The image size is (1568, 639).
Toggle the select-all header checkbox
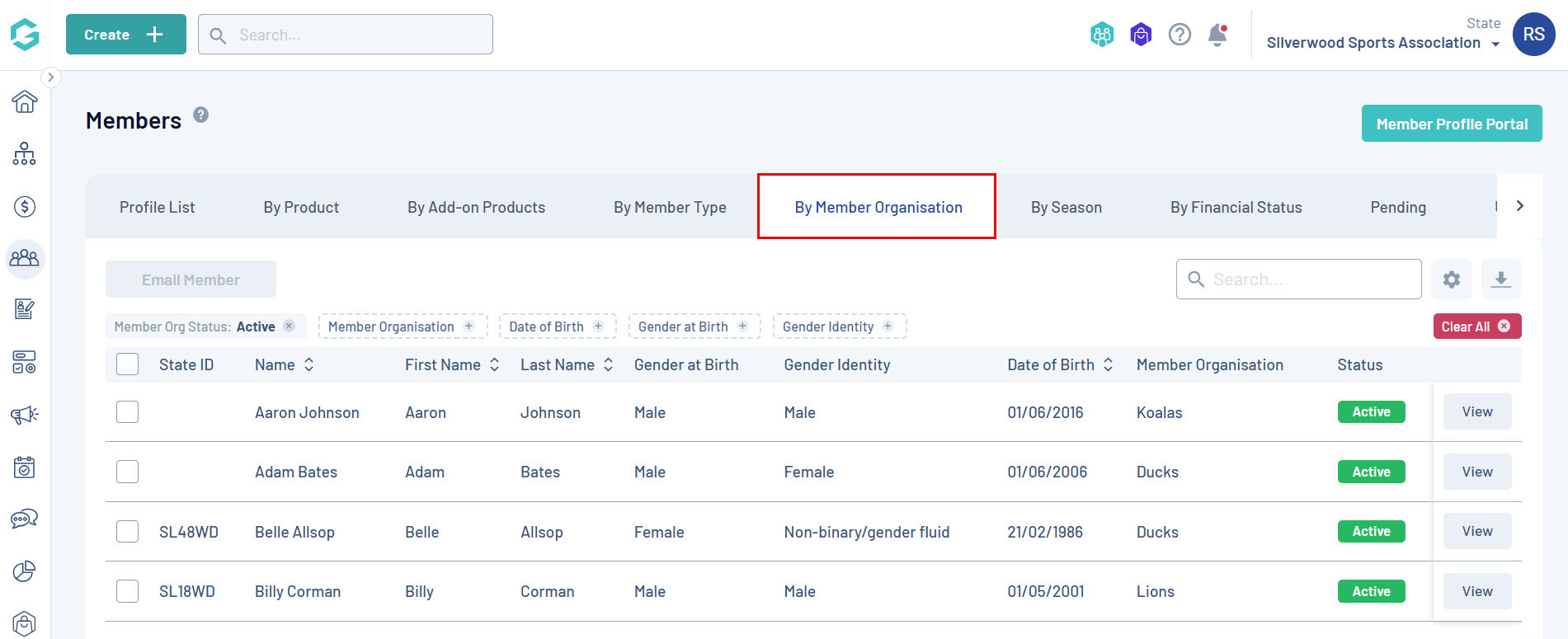[127, 364]
